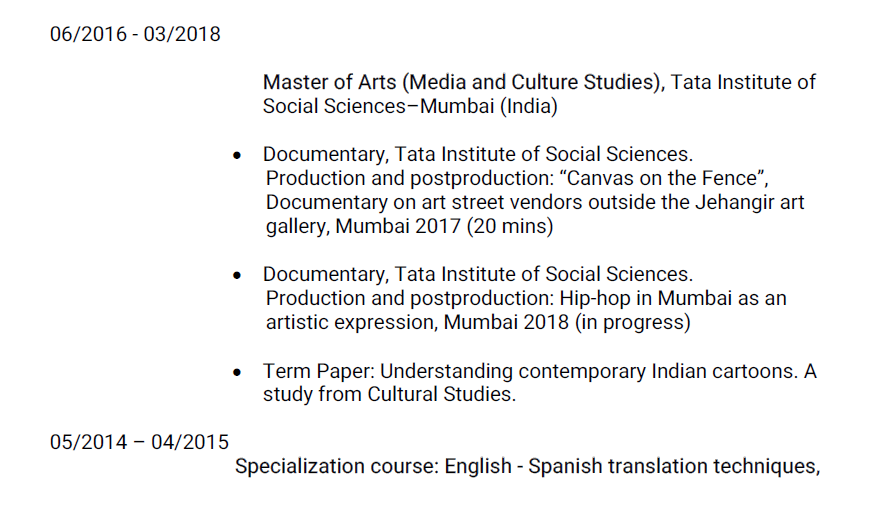Click the date range 05/2014 – 04/2015
The height and width of the screenshot is (532, 886).
pyautogui.click(x=139, y=442)
